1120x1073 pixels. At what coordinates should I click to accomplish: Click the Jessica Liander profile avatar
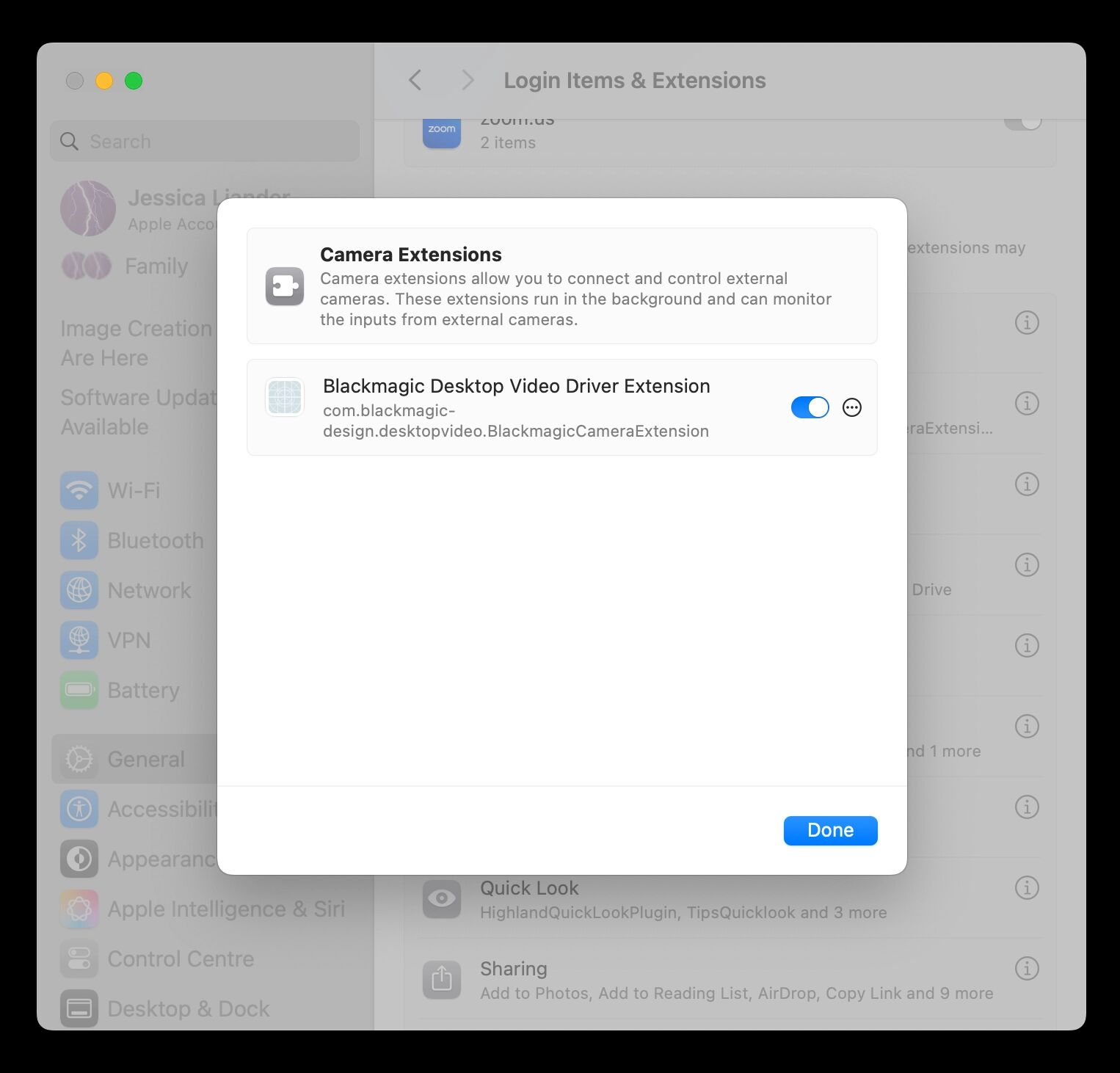[x=88, y=208]
